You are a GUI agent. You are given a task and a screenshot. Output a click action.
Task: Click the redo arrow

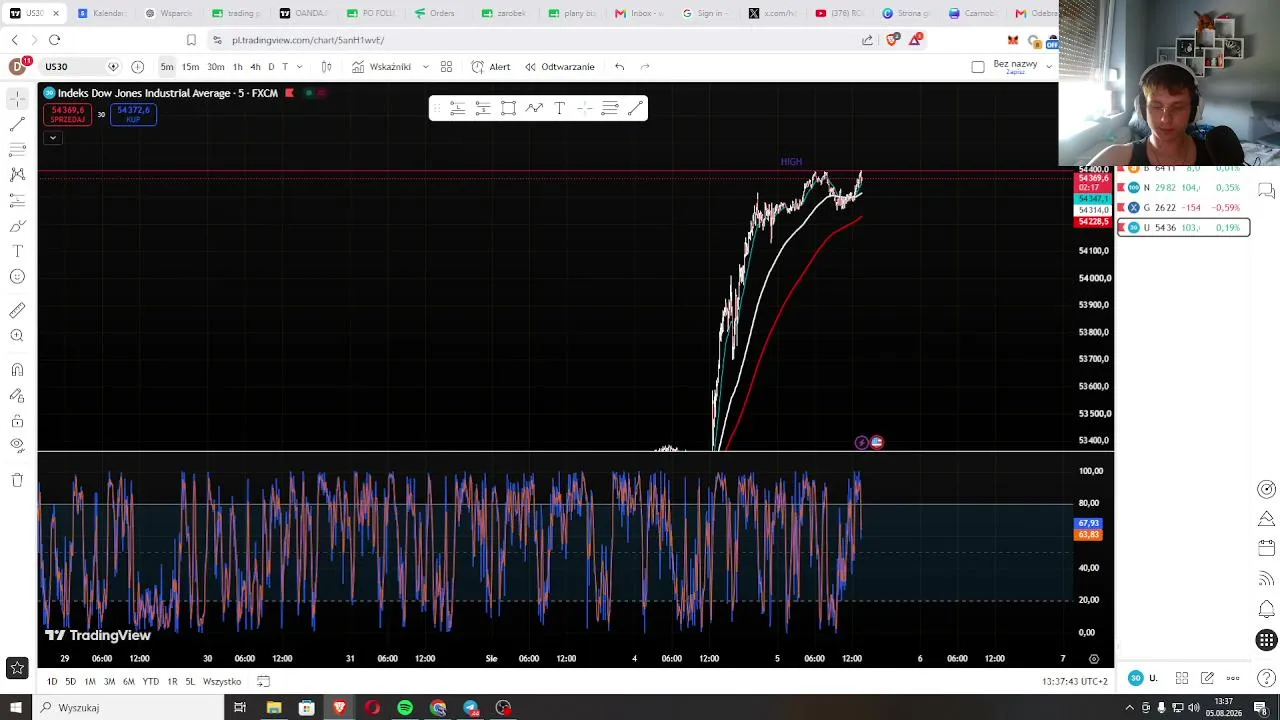point(645,67)
